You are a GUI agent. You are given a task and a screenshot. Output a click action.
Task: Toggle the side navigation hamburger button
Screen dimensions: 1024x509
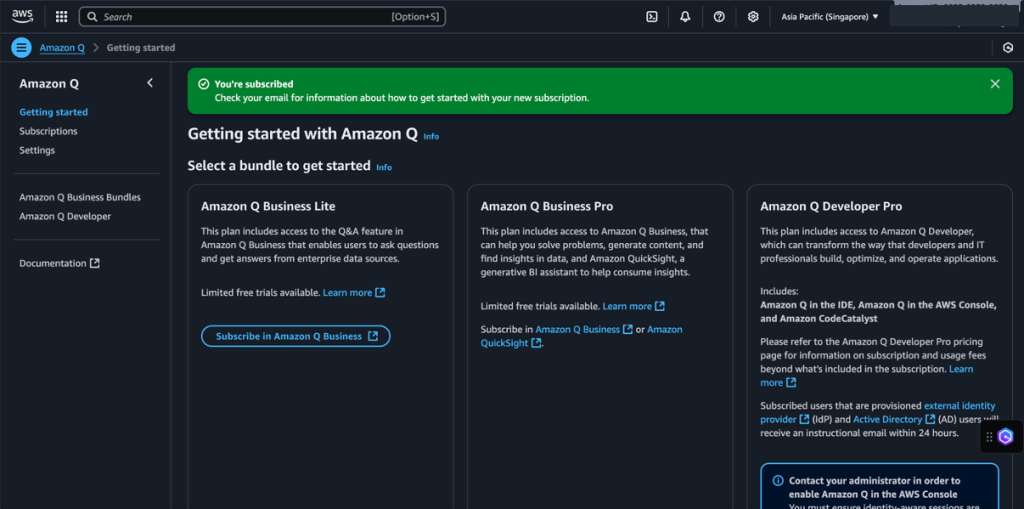point(22,48)
